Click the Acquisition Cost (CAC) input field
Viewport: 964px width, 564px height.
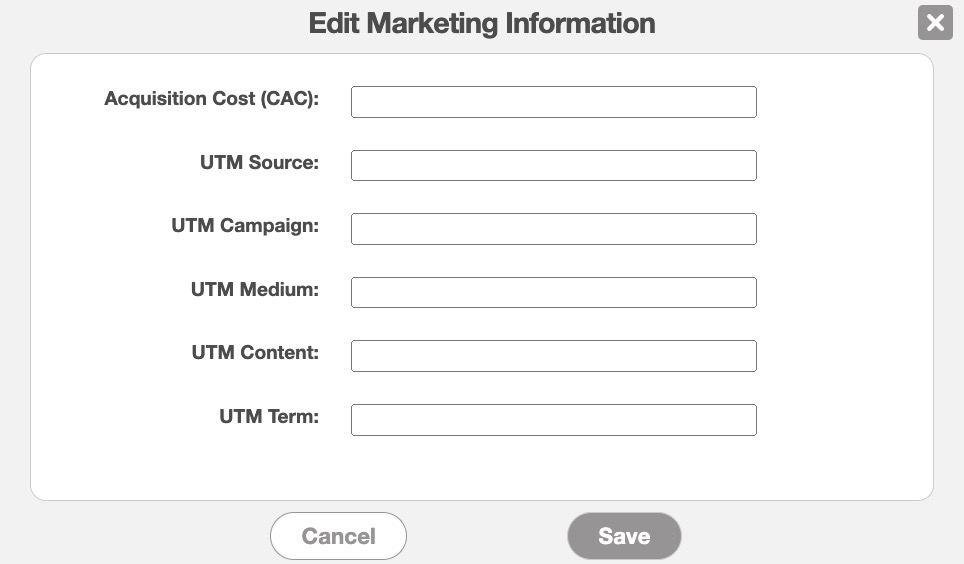tap(553, 102)
